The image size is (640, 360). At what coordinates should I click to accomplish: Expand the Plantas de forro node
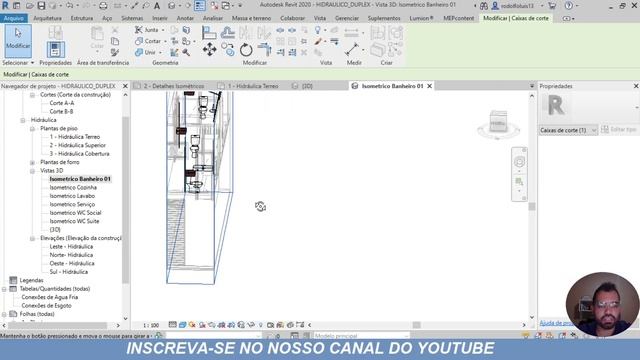[x=32, y=162]
